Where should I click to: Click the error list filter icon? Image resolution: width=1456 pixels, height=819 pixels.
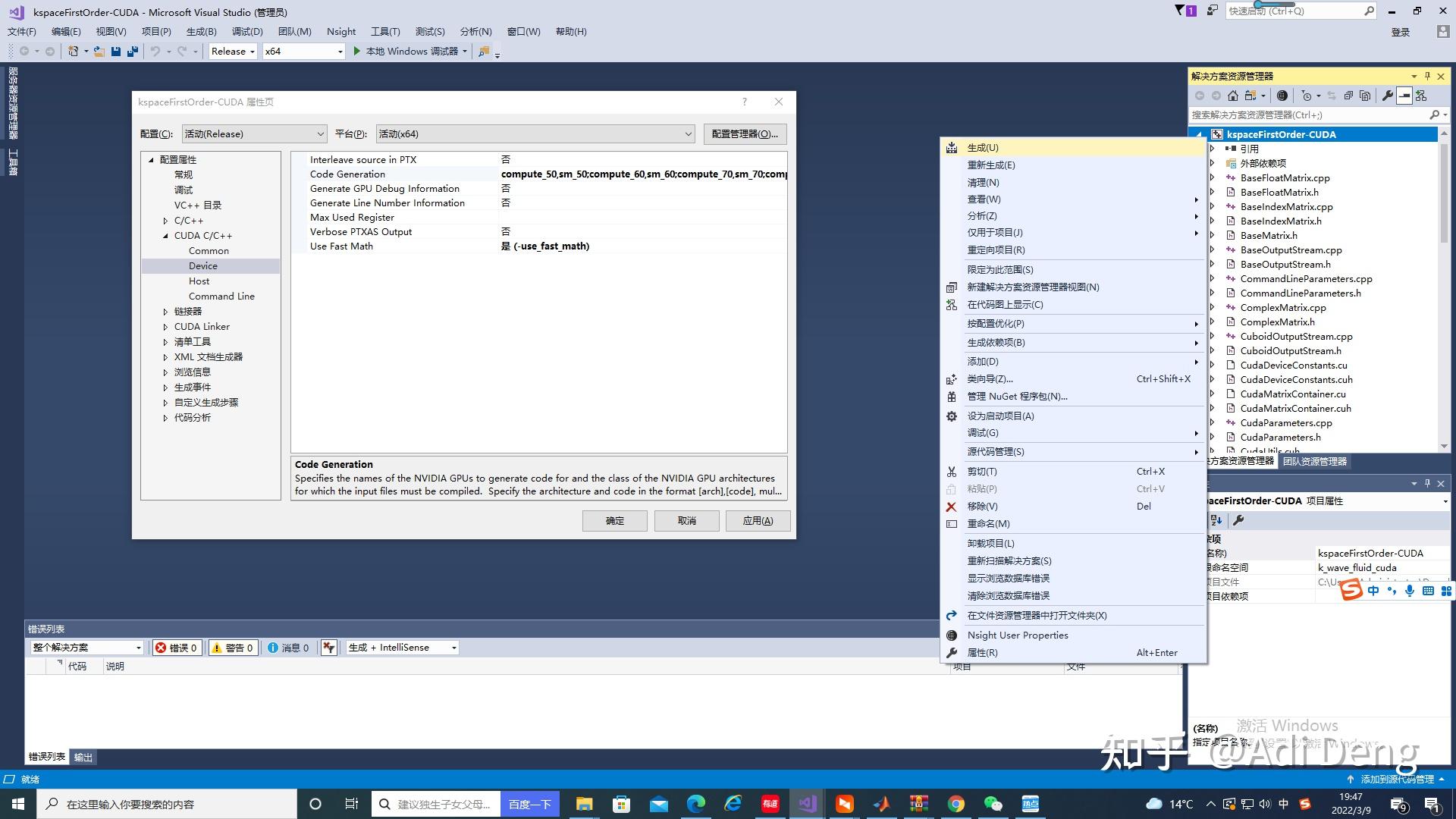tap(328, 648)
